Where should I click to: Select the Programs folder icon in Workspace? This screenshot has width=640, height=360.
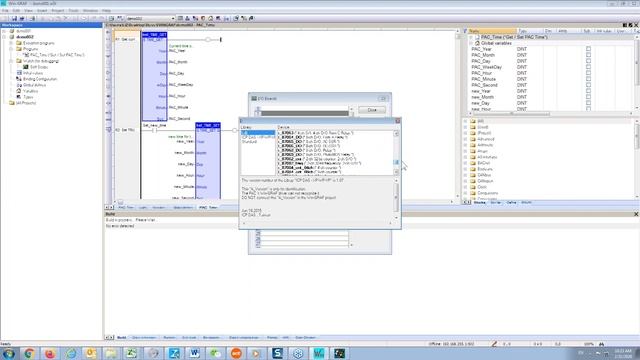19,49
